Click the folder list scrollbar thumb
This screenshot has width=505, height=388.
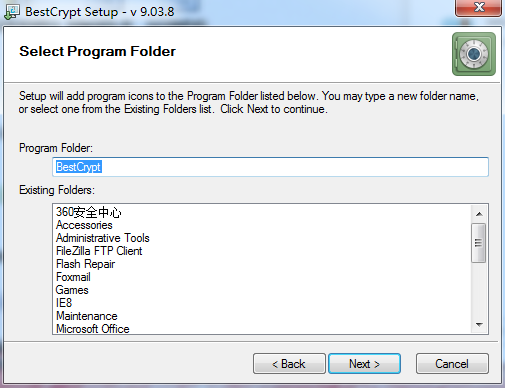[x=479, y=243]
